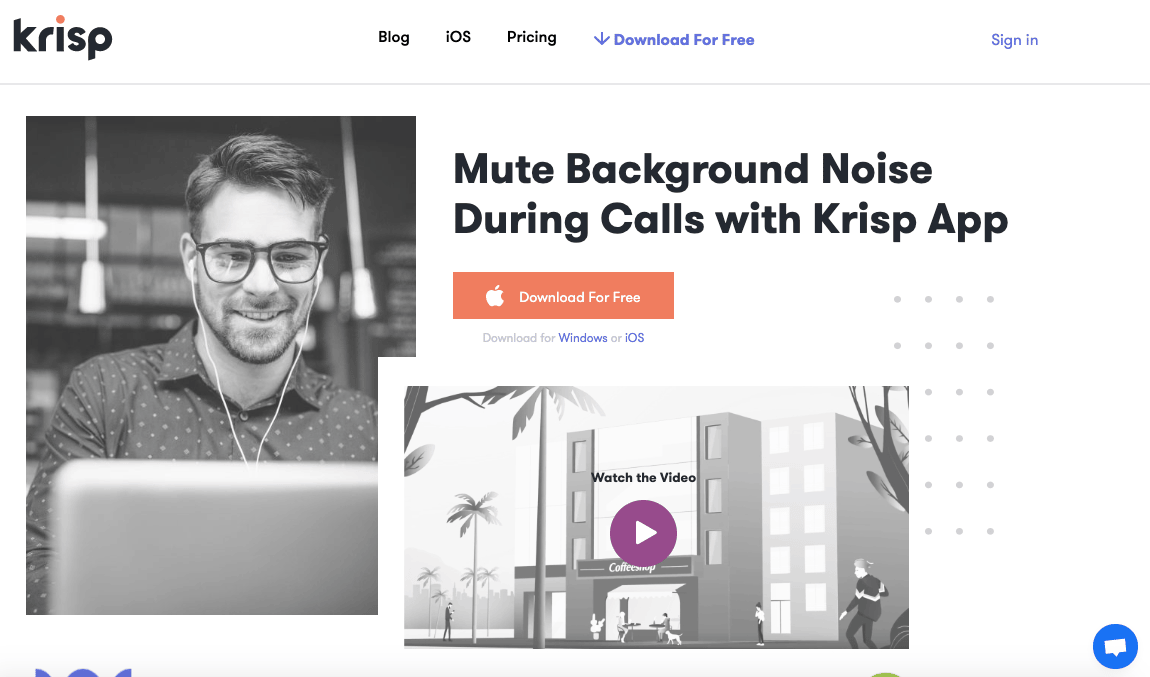The image size is (1150, 677).
Task: Click the orange Download For Free button
Action: pyautogui.click(x=563, y=296)
